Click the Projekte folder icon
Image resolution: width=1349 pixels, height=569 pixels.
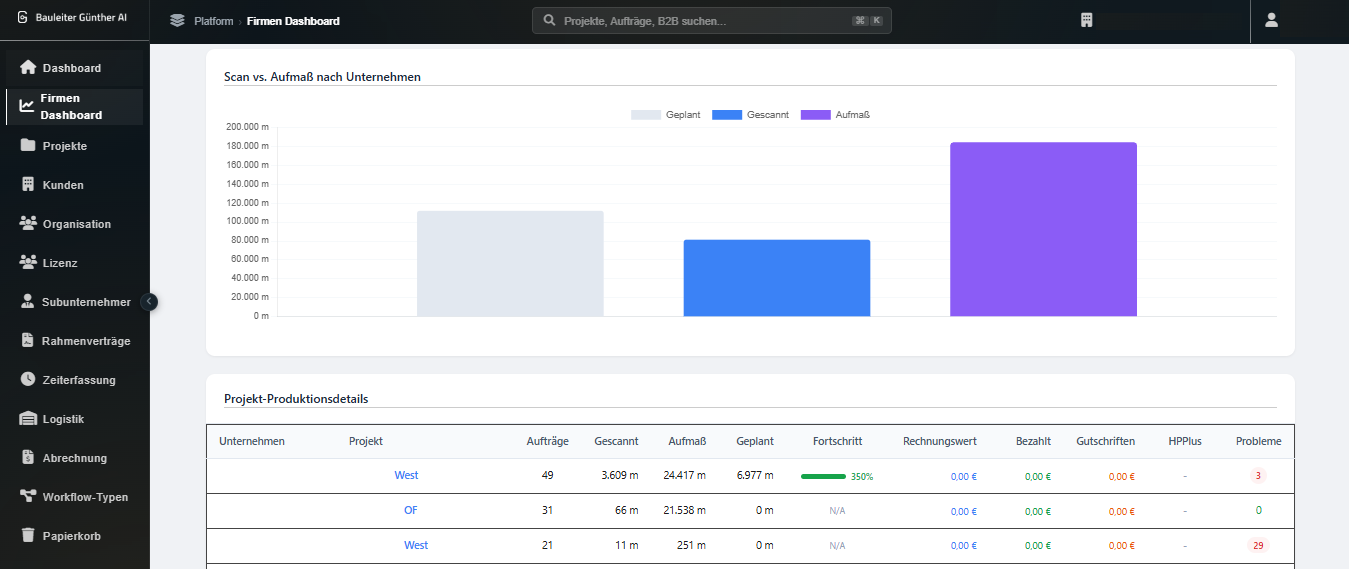point(28,146)
